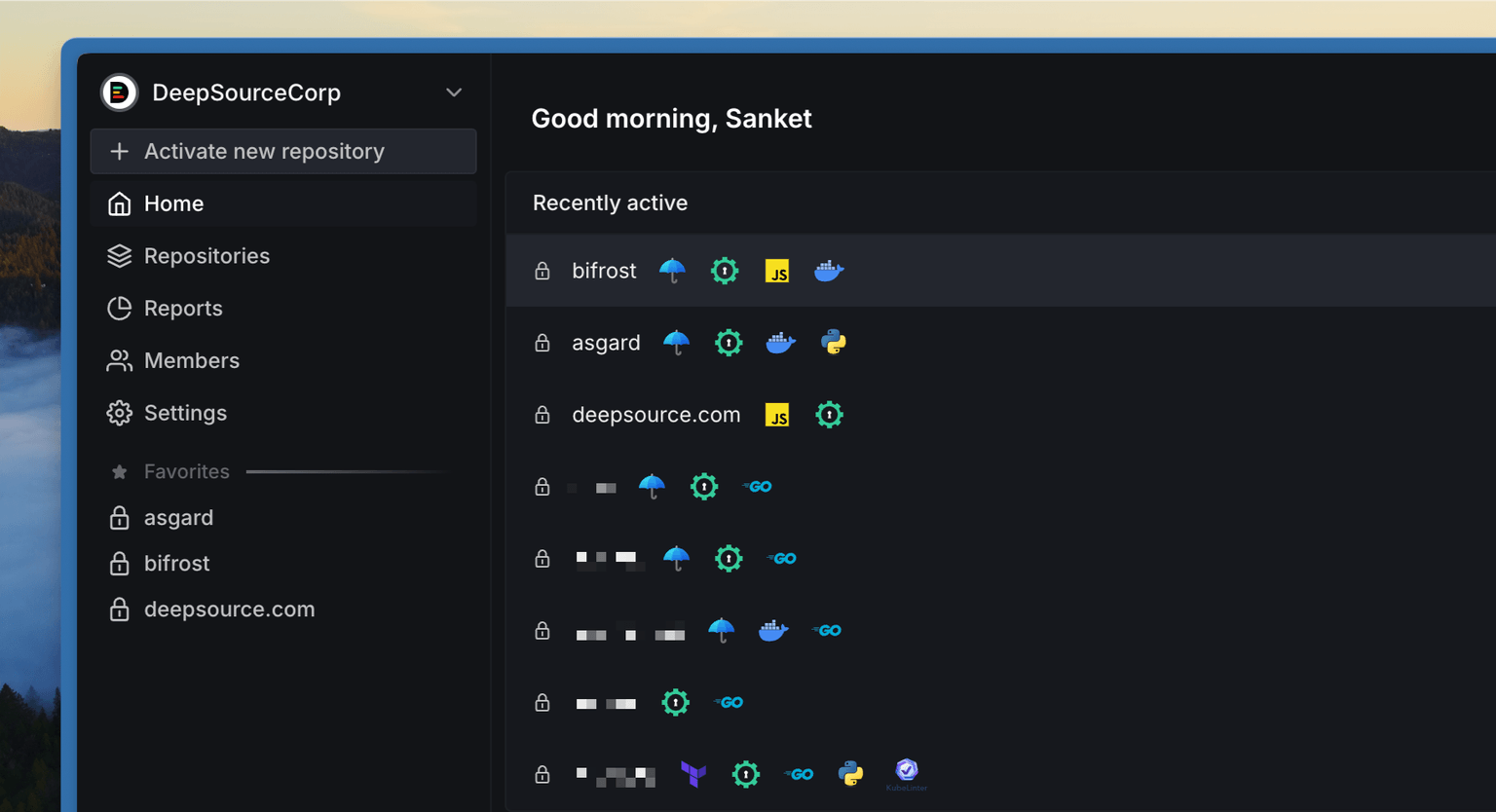Click the Settings gear icon

120,413
